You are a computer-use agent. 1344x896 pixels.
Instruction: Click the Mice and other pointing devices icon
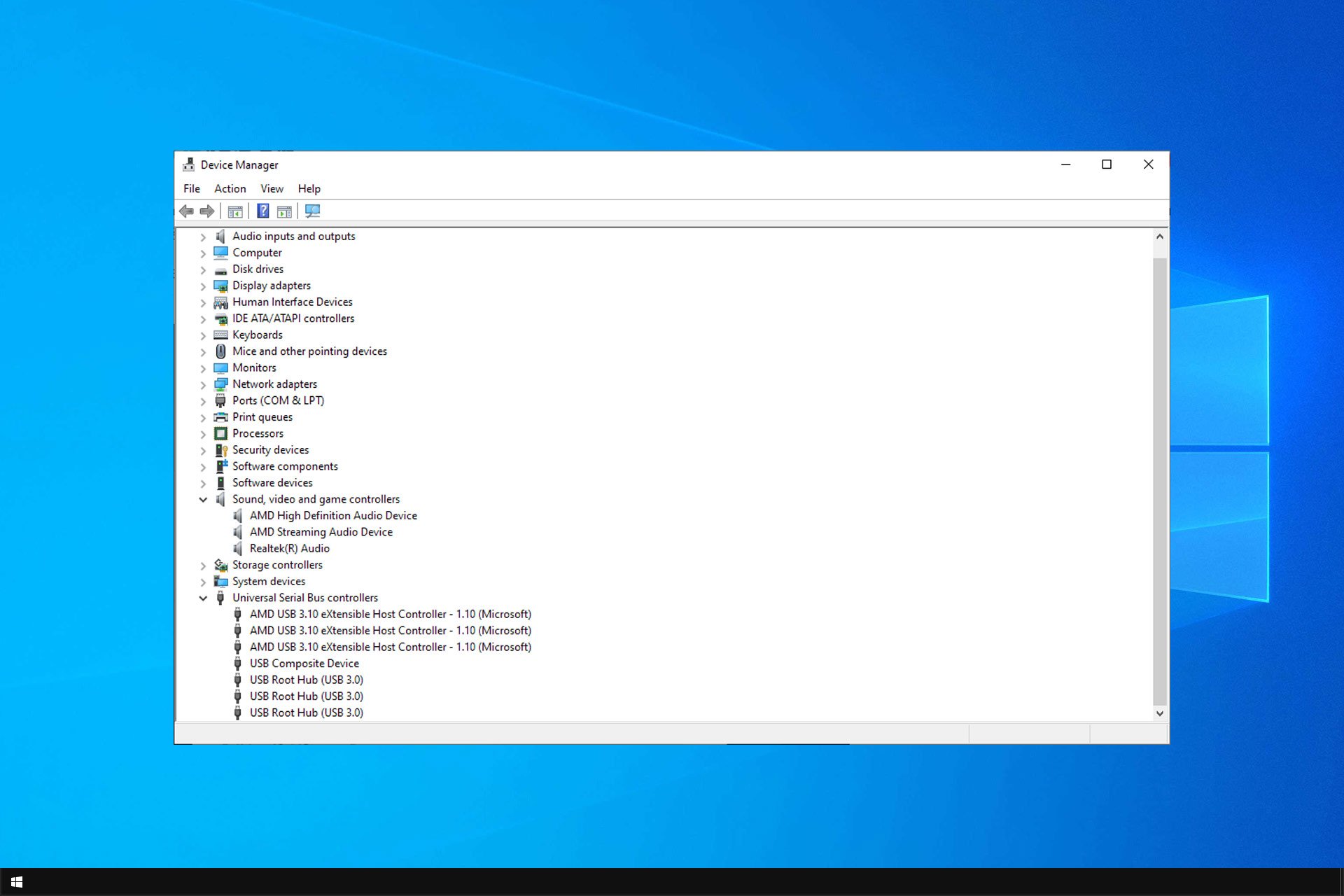click(220, 351)
